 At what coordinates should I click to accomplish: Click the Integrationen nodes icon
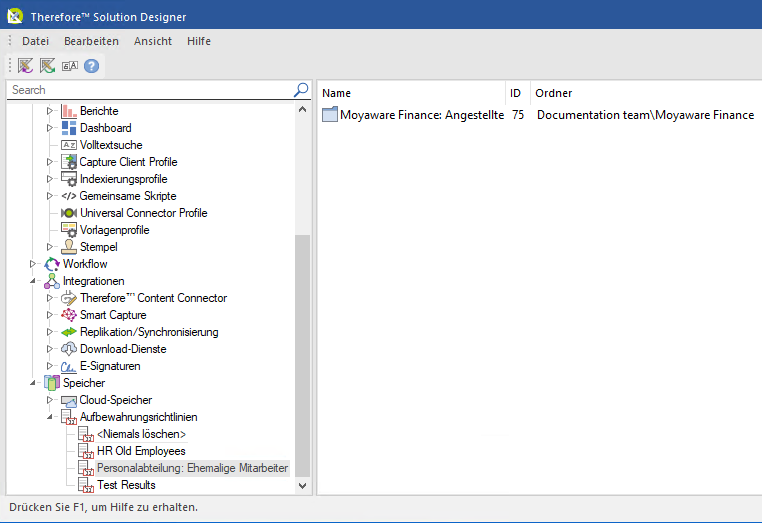click(x=52, y=281)
